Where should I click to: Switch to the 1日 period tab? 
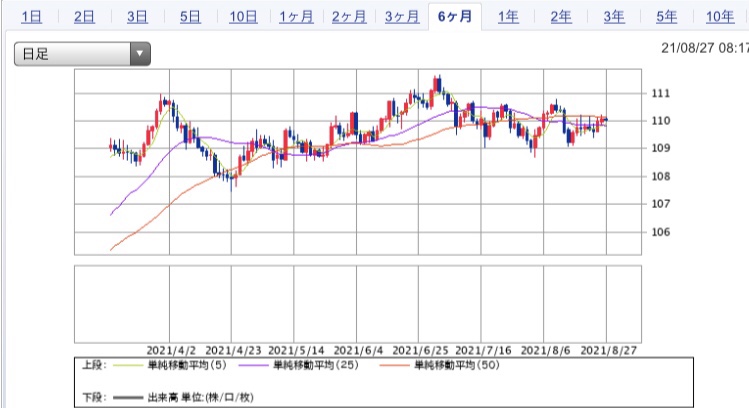[x=32, y=17]
